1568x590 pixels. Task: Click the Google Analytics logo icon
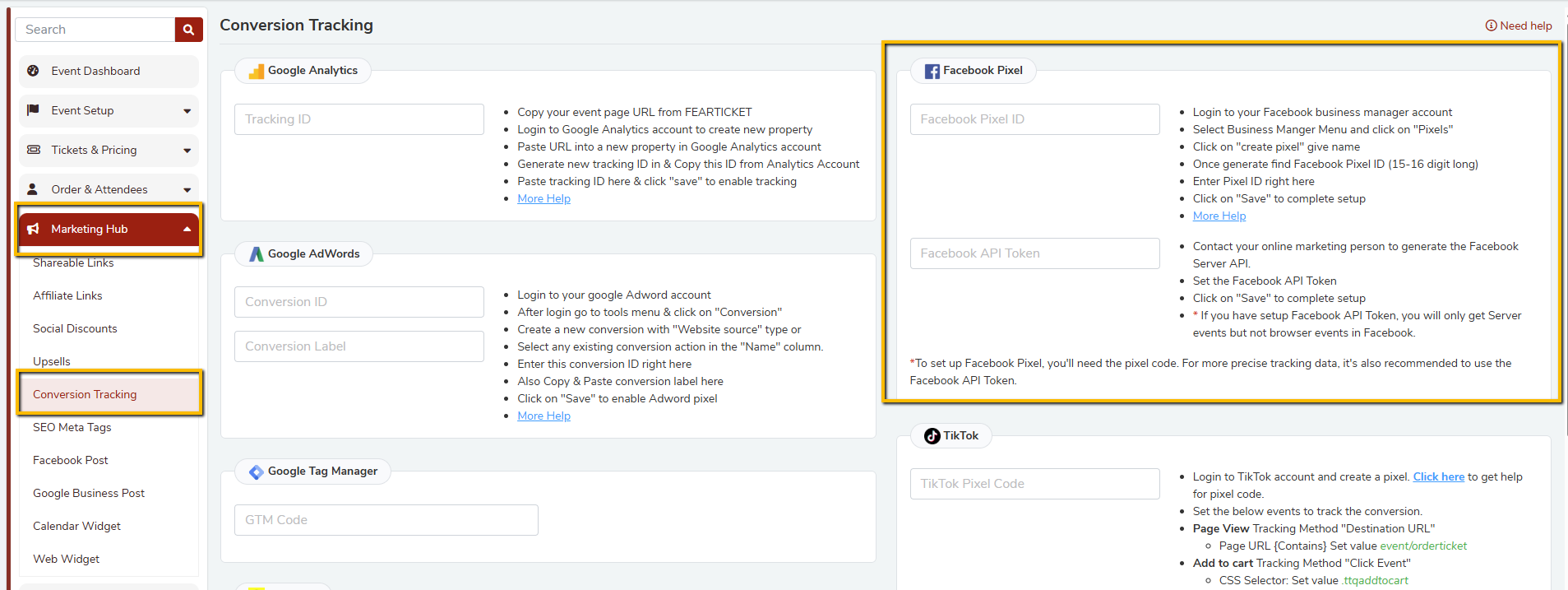[x=257, y=71]
